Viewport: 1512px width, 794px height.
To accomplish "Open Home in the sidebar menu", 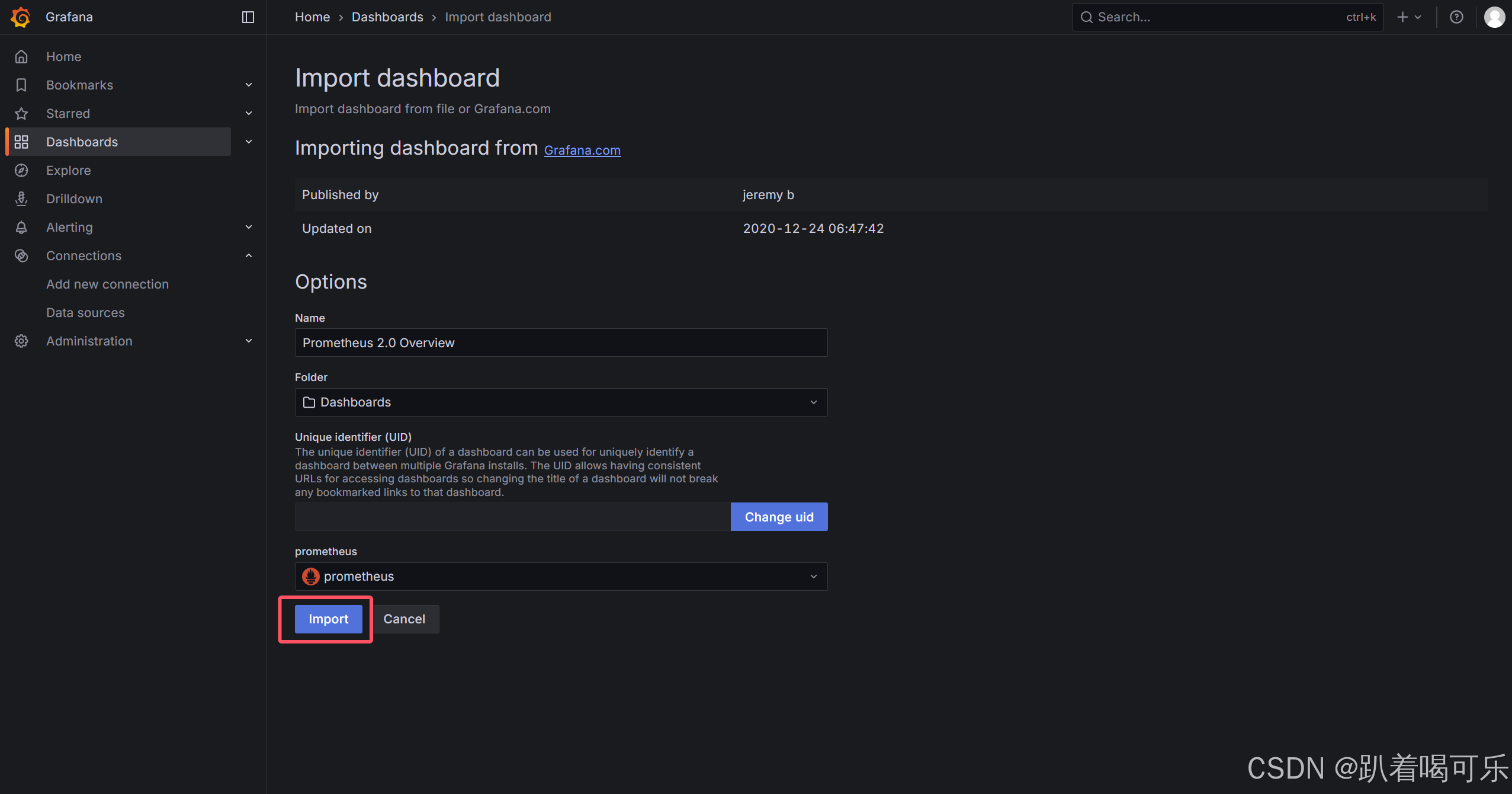I will 64,57.
